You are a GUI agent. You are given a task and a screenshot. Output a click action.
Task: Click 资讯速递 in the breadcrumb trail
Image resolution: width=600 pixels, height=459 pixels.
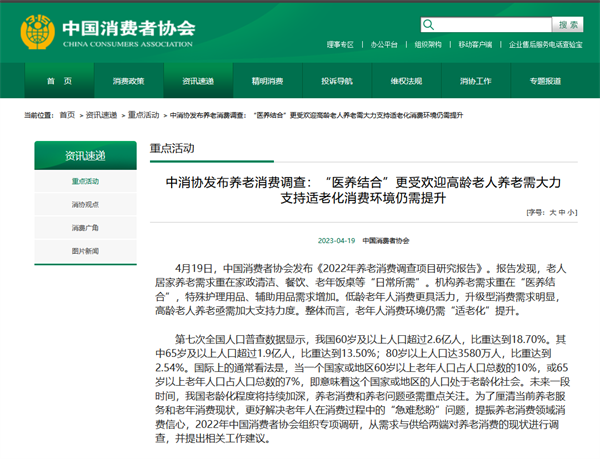pos(101,115)
